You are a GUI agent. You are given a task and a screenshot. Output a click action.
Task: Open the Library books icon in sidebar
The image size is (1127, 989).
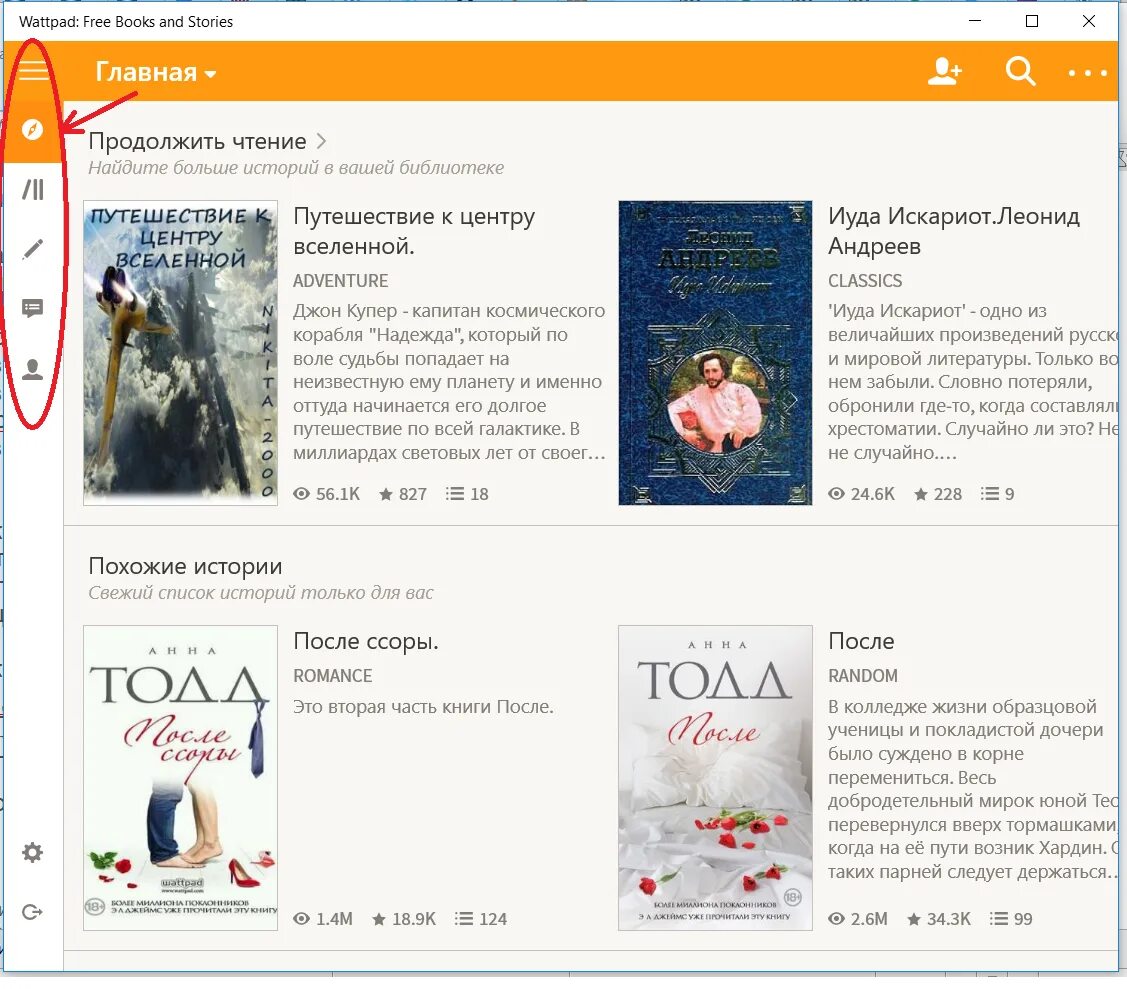[33, 190]
